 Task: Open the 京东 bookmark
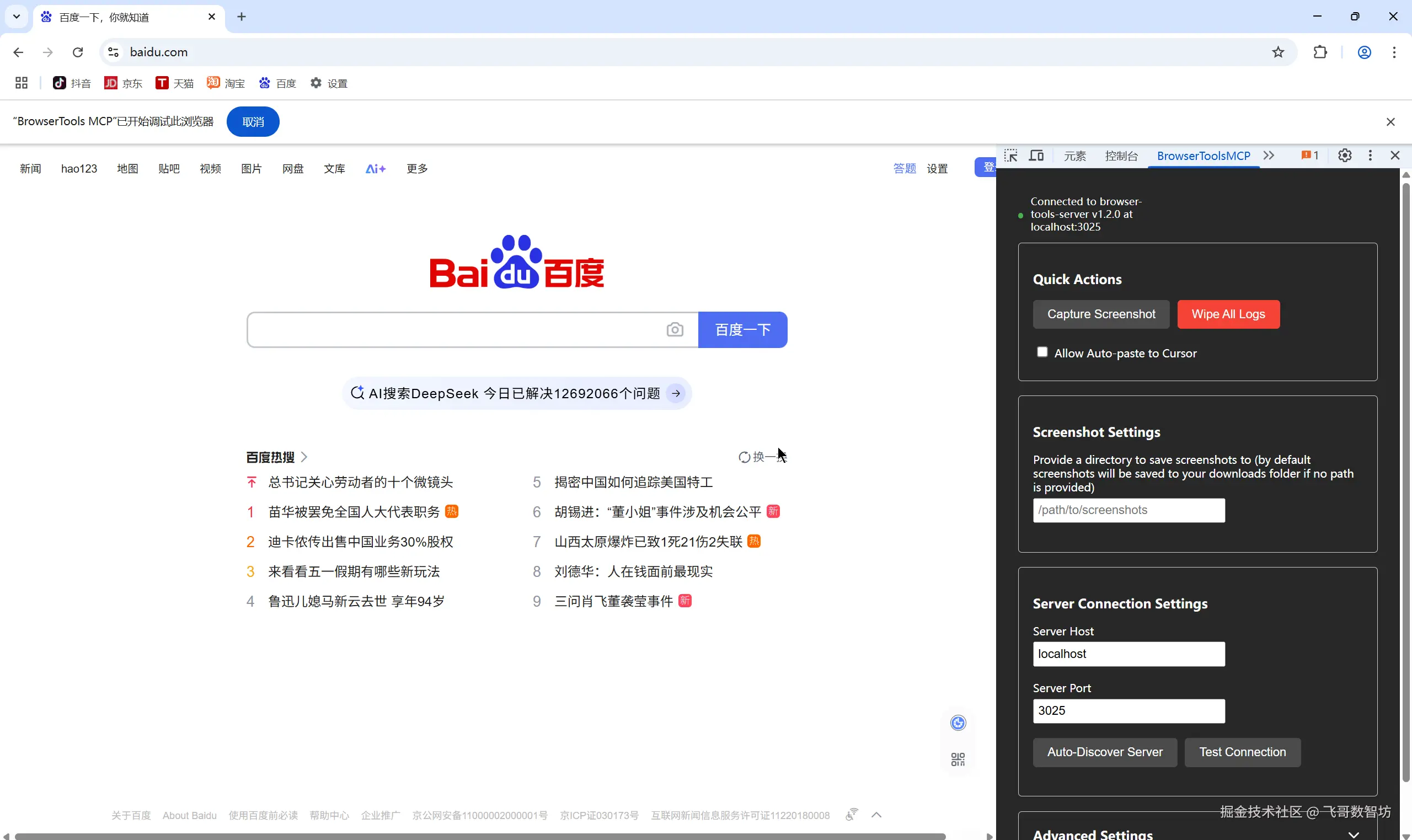(124, 83)
